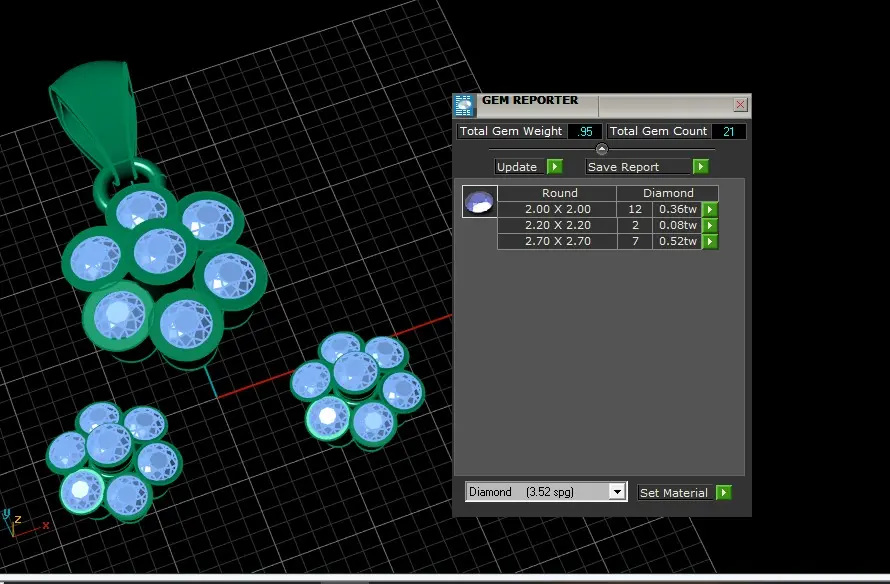Click the 0.08tw weight cell

point(677,225)
